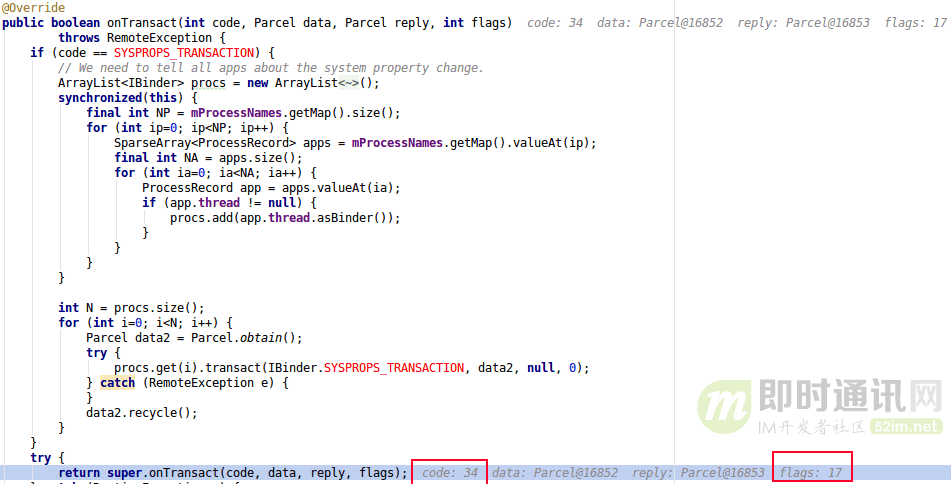
Task: Click the 'throws RemoteException' clause
Action: 135,38
